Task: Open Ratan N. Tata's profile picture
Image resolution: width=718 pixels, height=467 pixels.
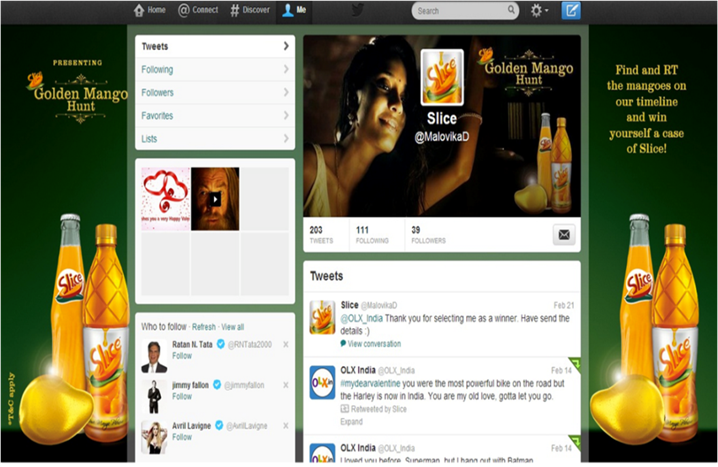Action: point(154,356)
